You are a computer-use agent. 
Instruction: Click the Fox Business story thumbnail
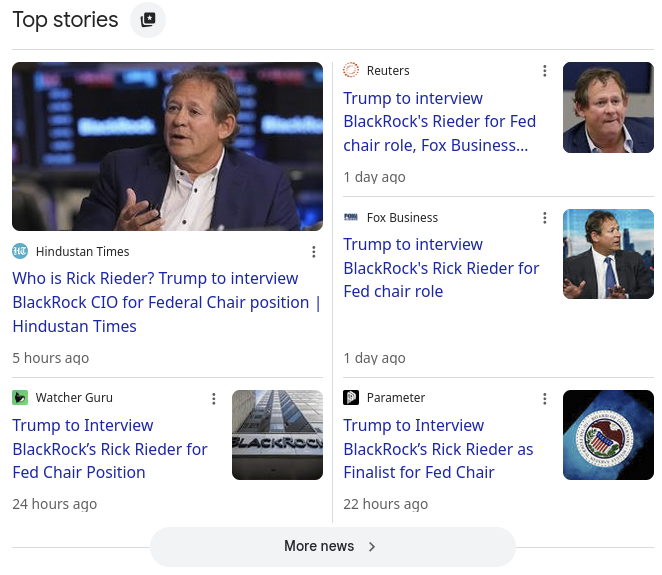[608, 254]
